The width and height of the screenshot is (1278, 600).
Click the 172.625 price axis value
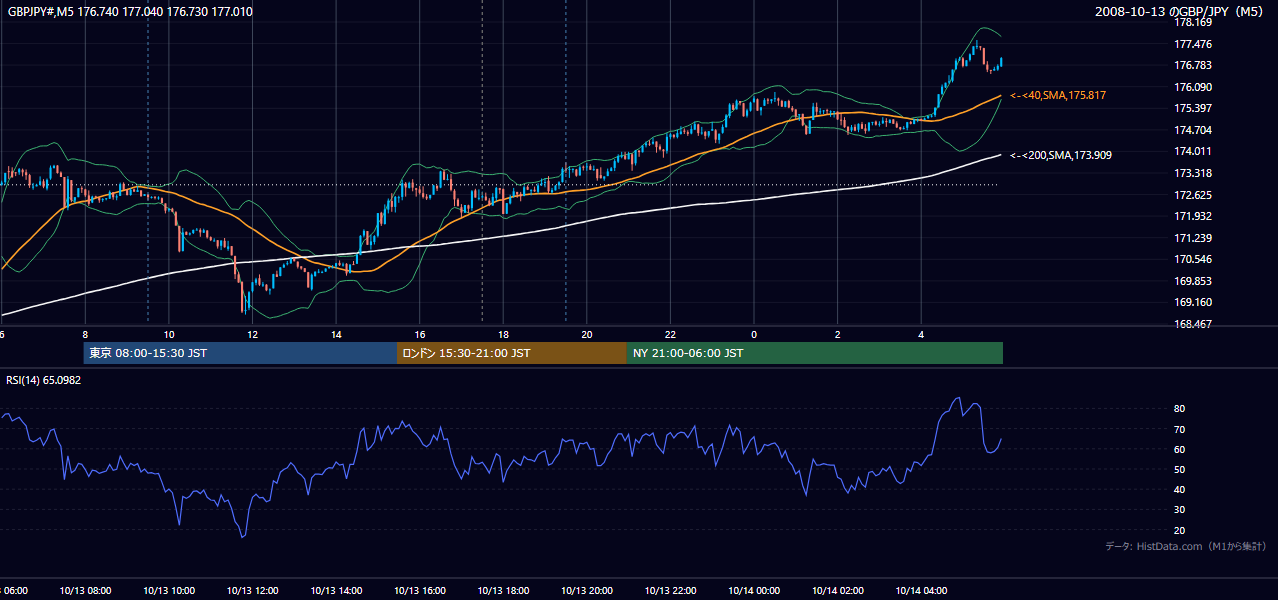1193,195
